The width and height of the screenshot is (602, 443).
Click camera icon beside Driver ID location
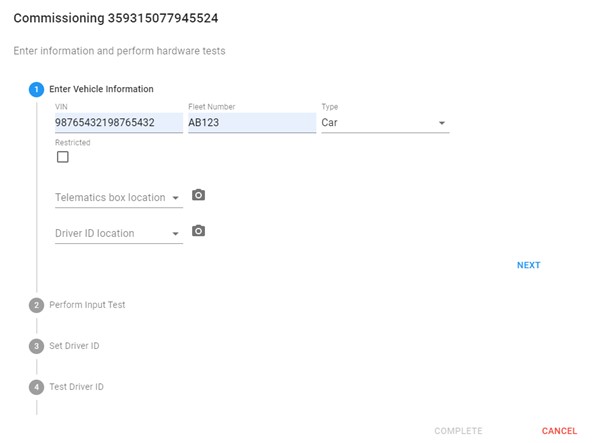click(198, 231)
